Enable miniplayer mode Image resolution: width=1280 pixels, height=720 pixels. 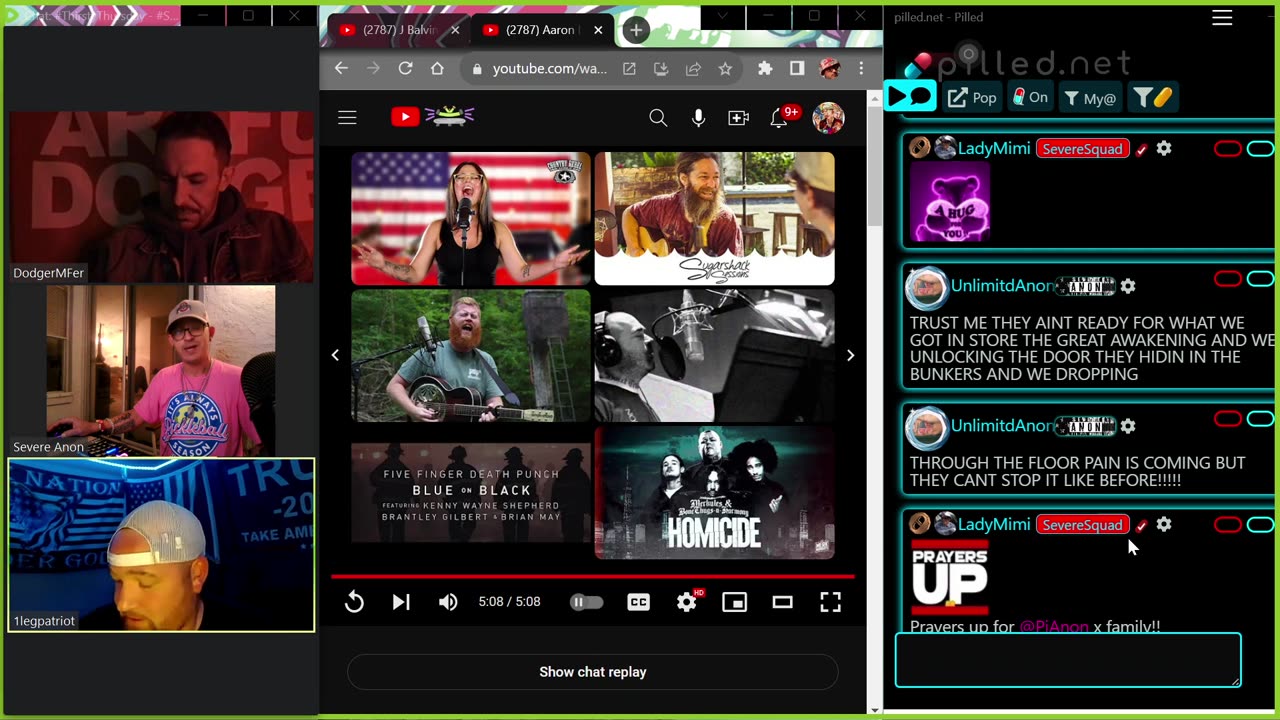[735, 602]
